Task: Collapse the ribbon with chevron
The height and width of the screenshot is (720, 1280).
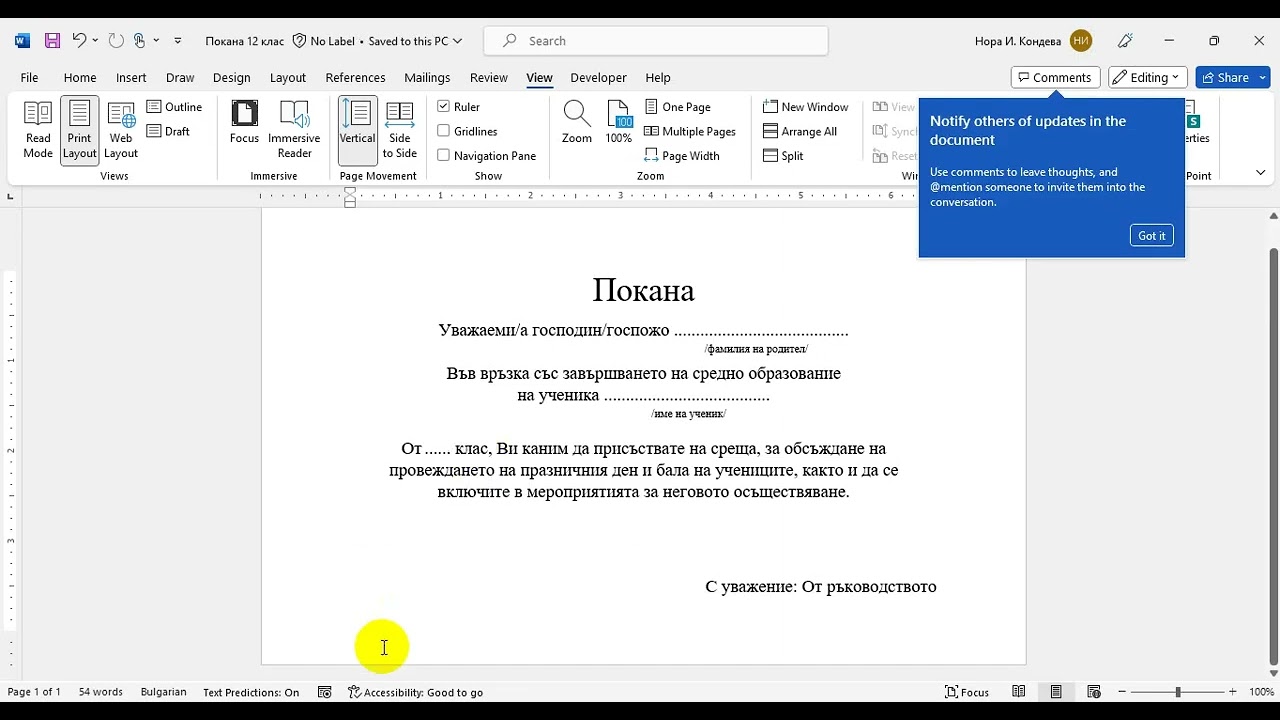Action: [1260, 173]
